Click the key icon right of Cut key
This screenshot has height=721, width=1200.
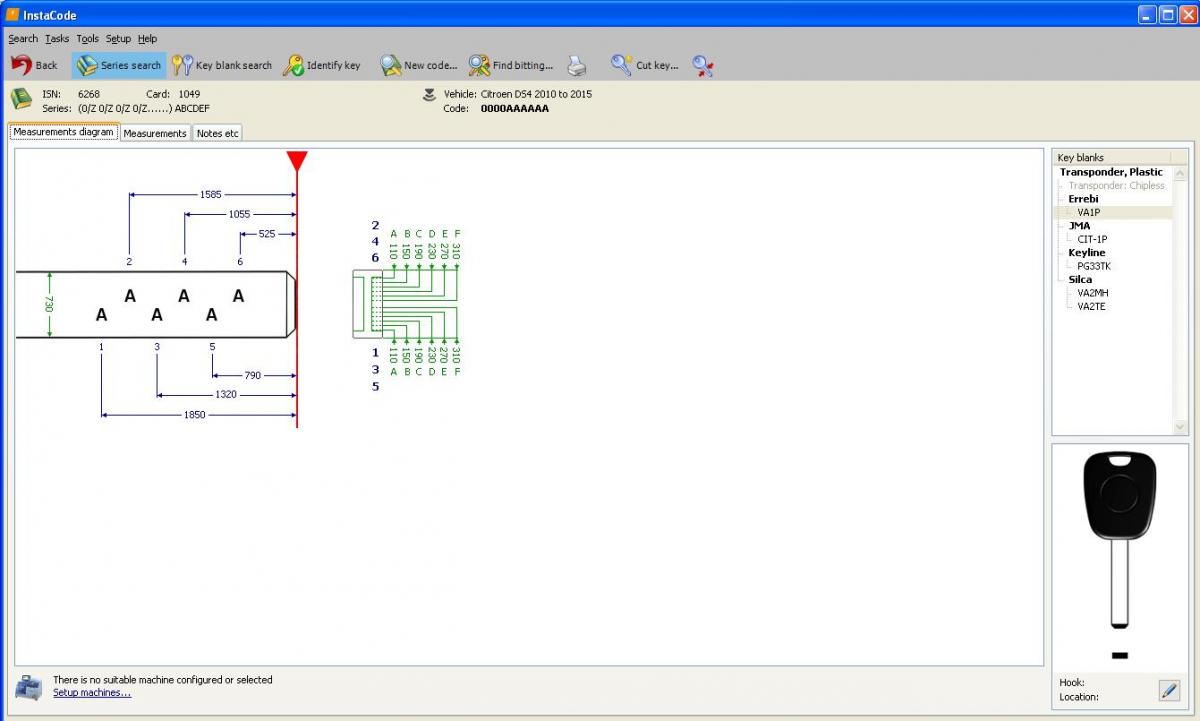pos(703,66)
